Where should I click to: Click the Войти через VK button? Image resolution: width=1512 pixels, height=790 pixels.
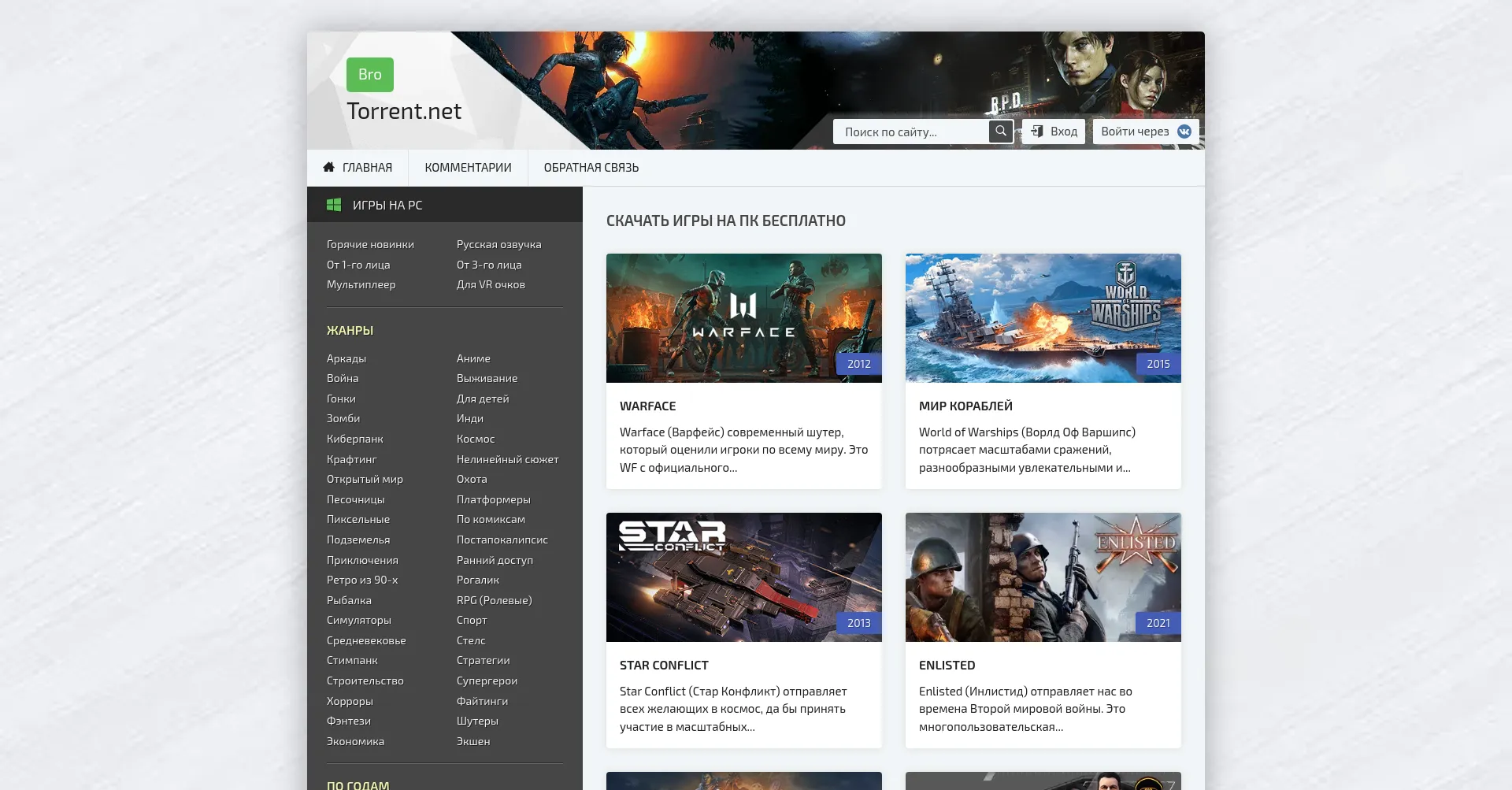[x=1146, y=132]
